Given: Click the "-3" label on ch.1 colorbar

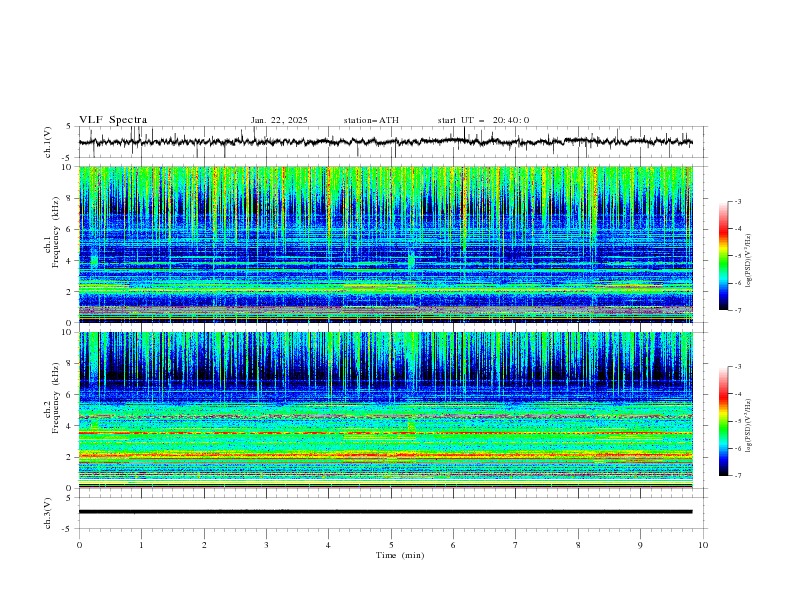Looking at the screenshot, I should [x=737, y=201].
